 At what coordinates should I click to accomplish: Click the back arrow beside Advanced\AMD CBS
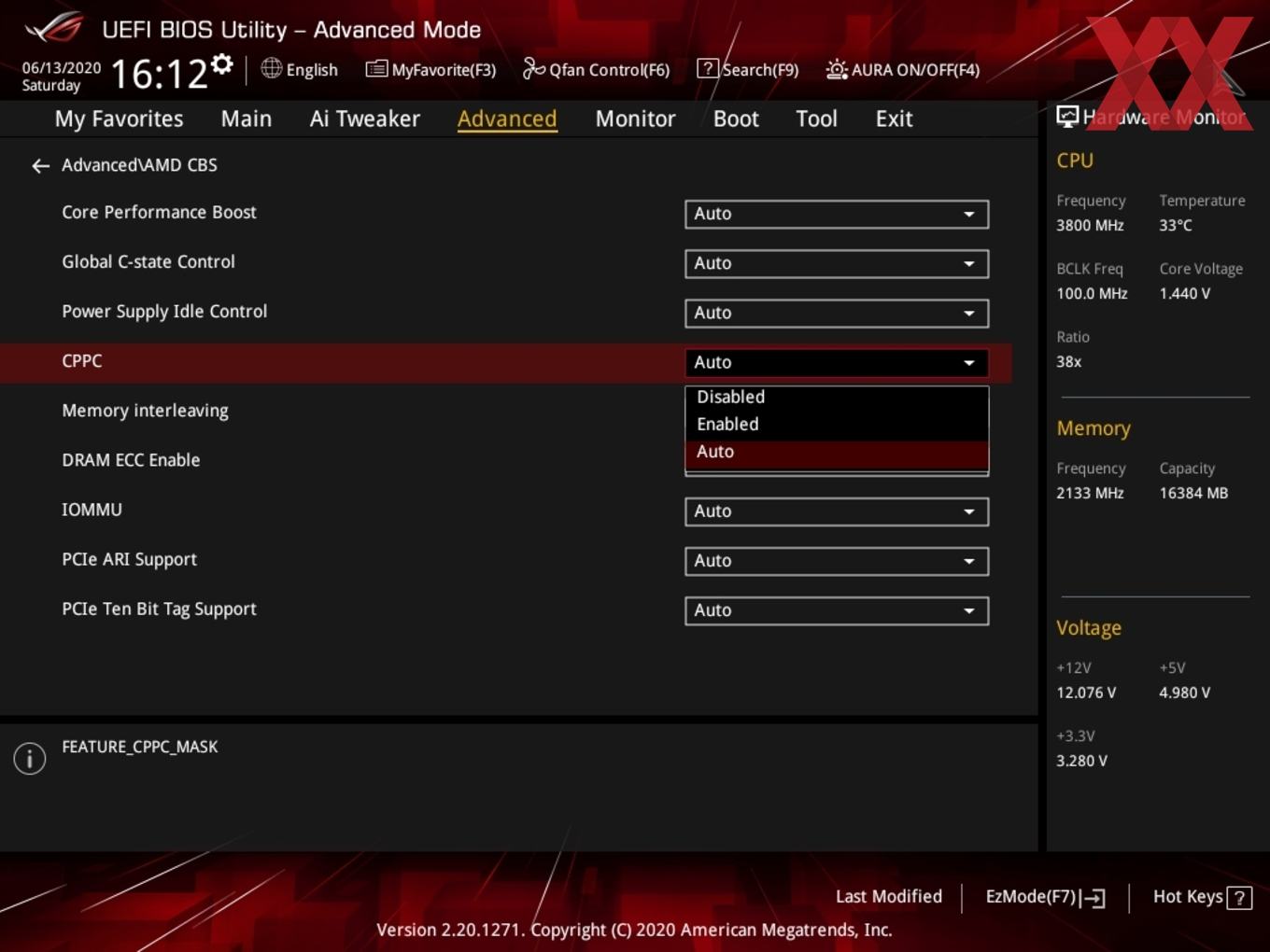pos(40,166)
